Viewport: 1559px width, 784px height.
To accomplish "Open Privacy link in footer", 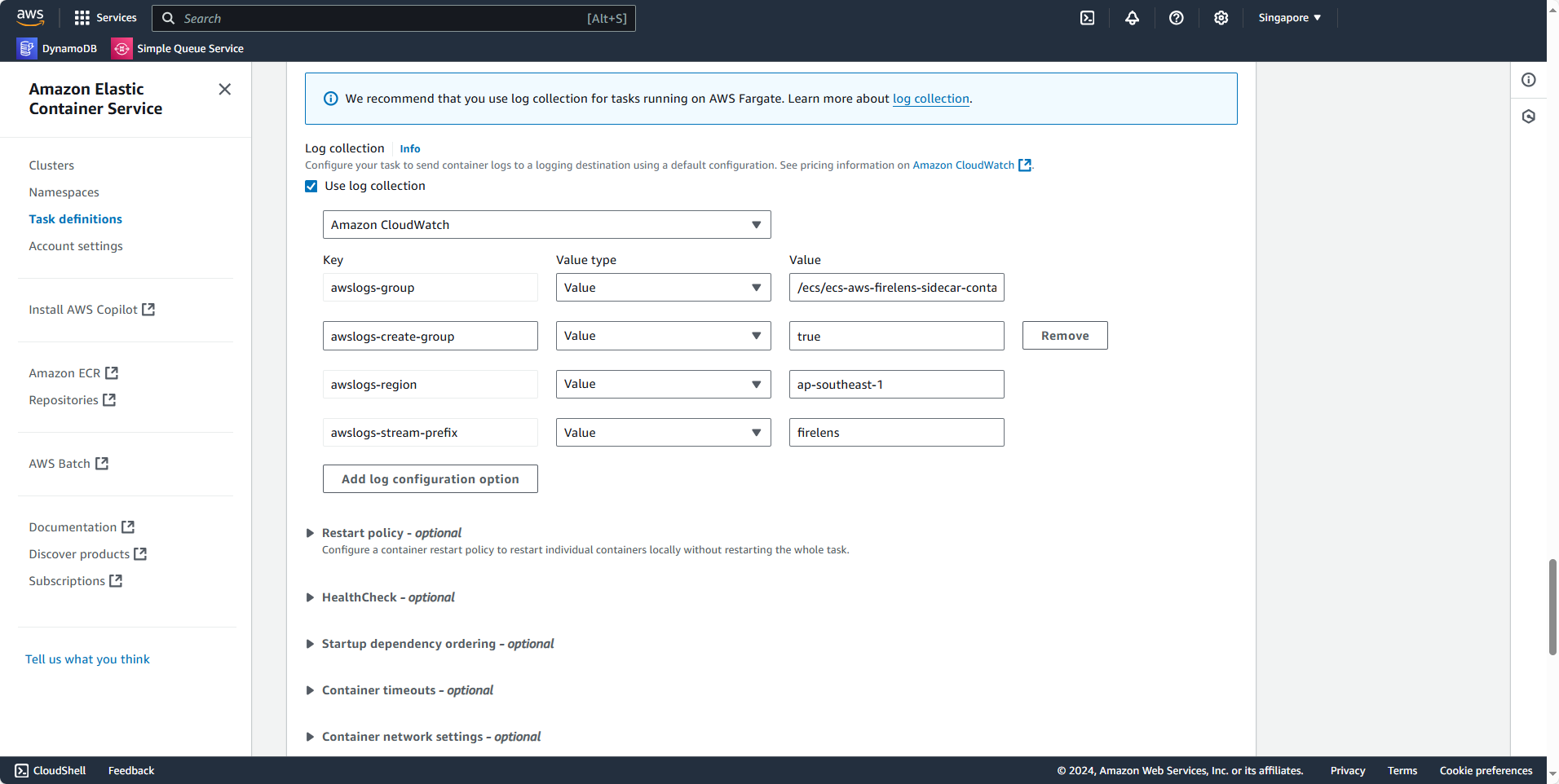I will (1348, 771).
